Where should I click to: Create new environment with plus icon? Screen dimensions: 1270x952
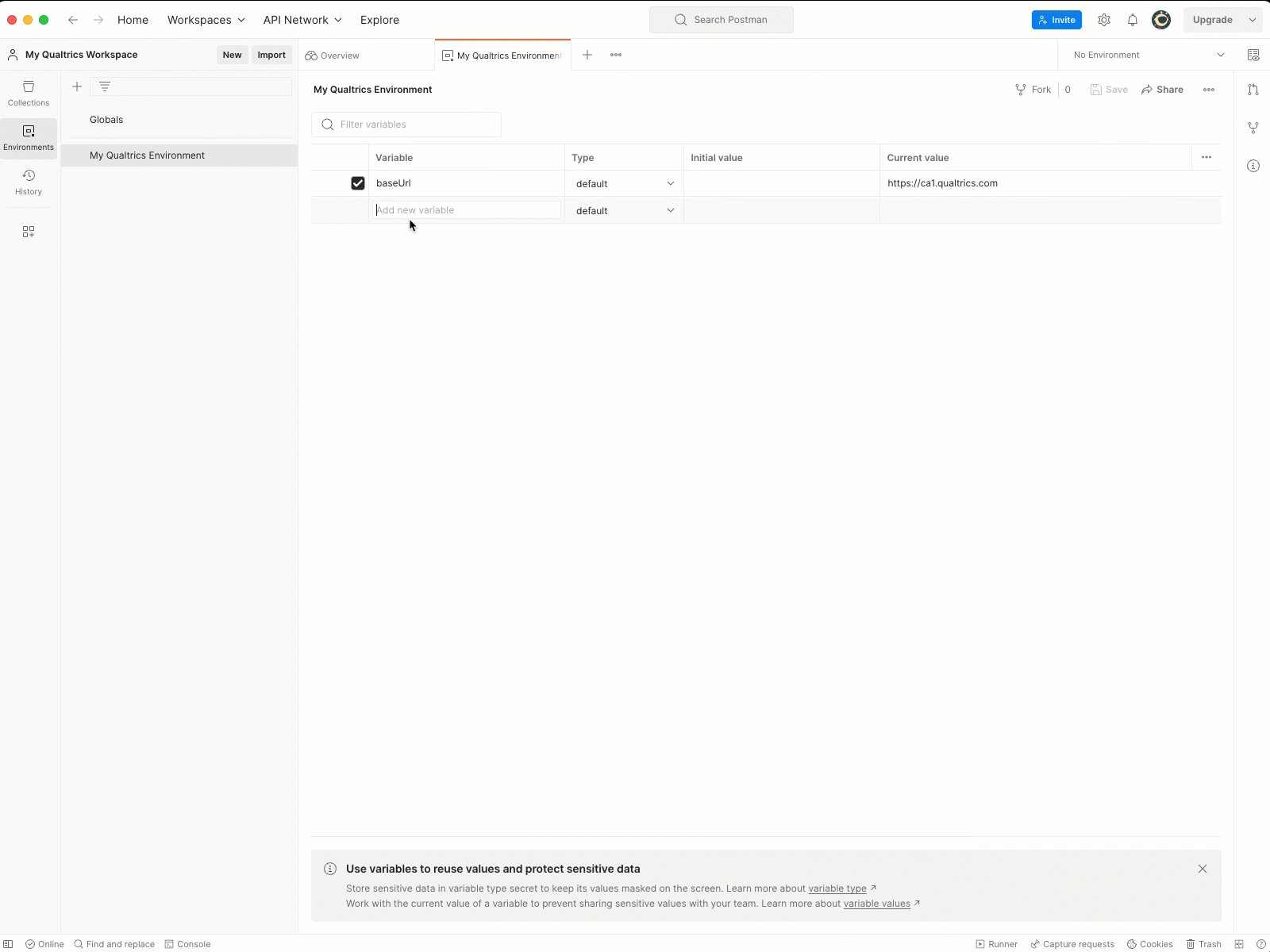77,86
